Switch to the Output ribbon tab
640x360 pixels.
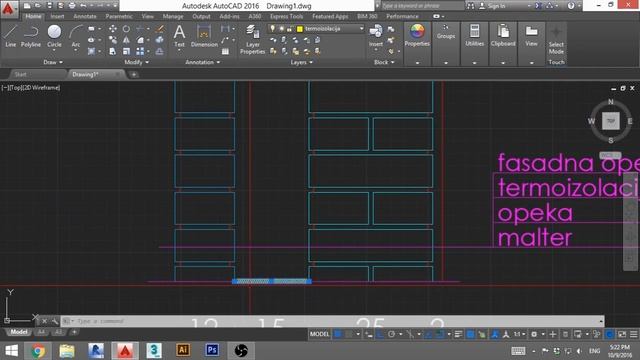201,16
